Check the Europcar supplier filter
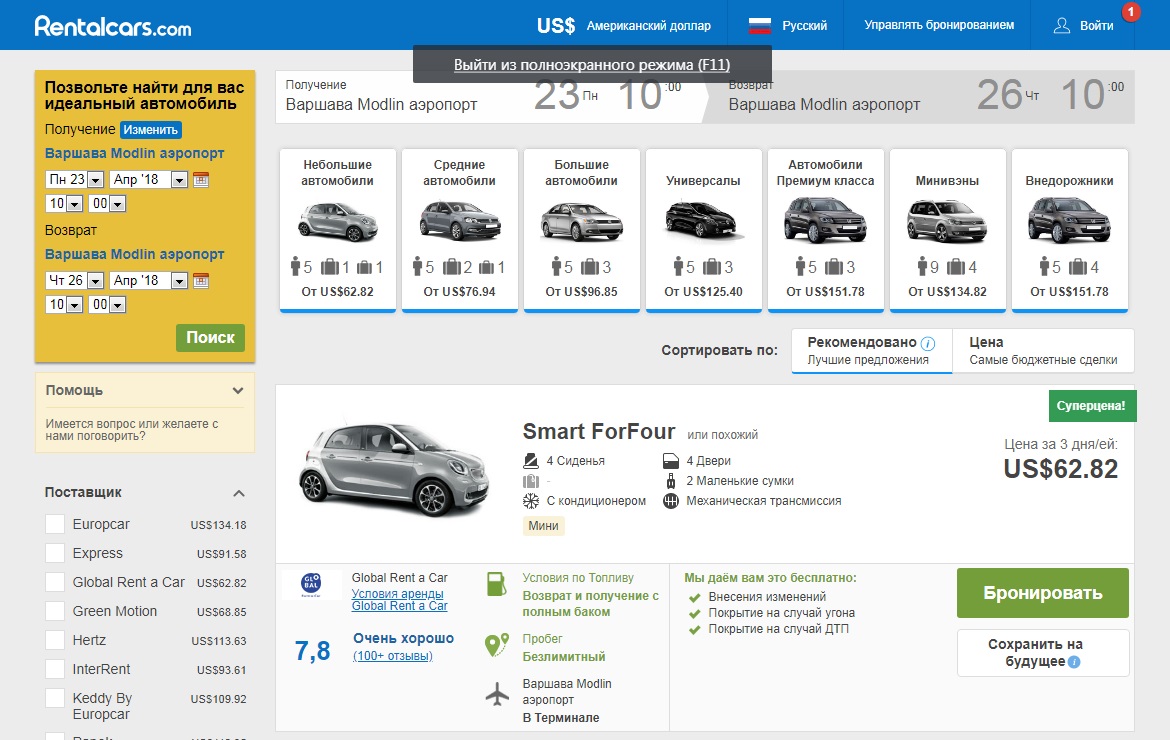Image resolution: width=1170 pixels, height=740 pixels. (x=54, y=524)
